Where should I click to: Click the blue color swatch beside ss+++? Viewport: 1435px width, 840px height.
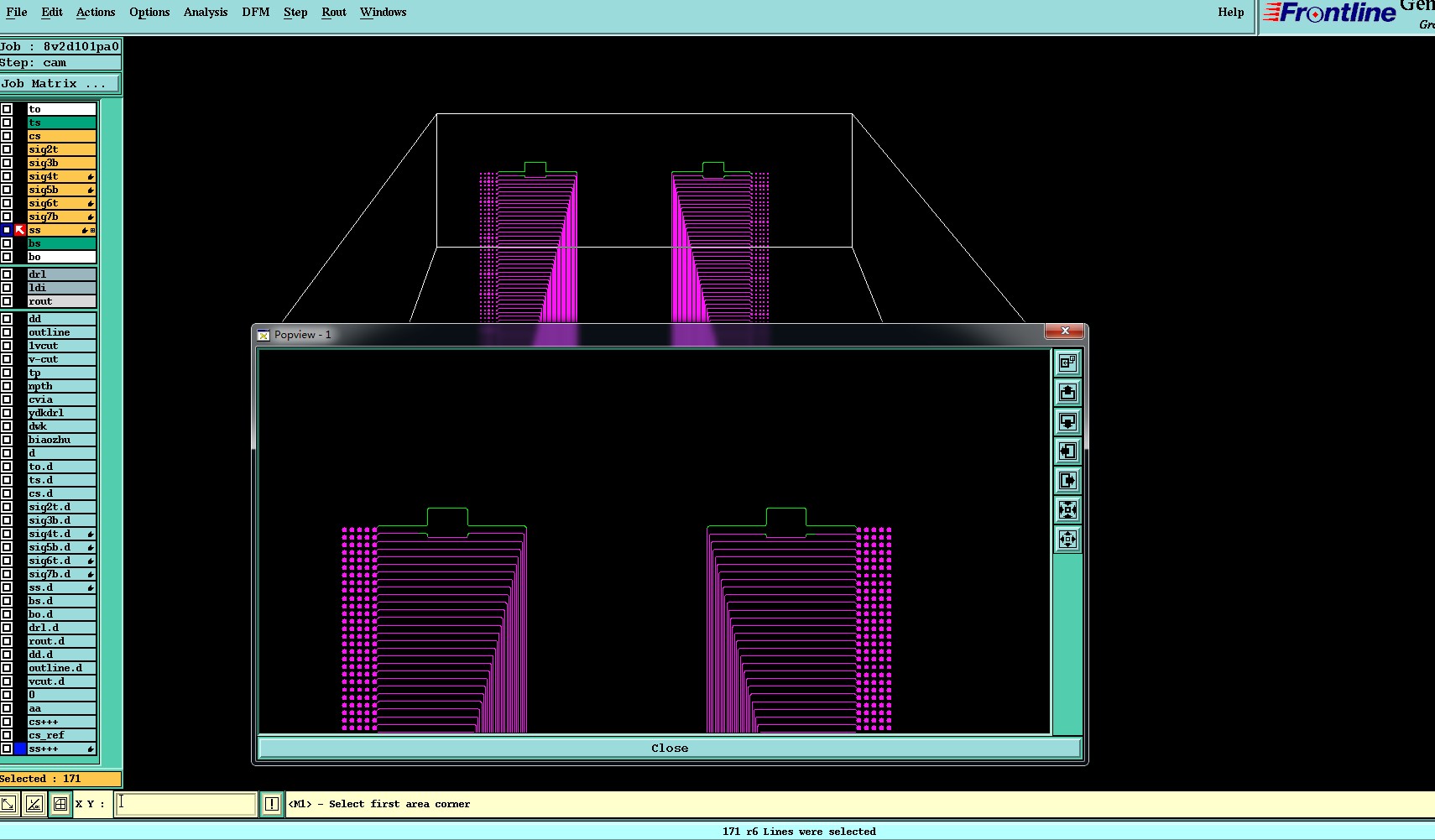[20, 749]
